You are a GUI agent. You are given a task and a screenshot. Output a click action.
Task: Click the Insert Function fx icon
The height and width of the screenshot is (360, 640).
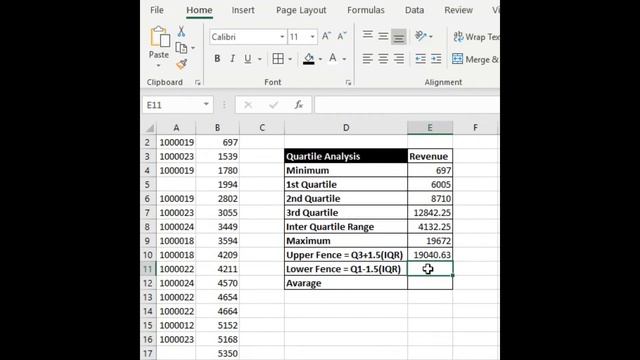tap(299, 105)
